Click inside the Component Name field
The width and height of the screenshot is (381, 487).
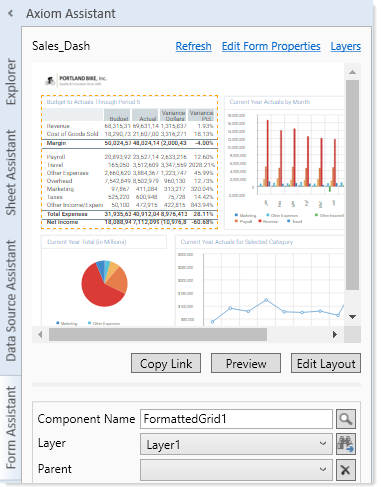pos(236,419)
